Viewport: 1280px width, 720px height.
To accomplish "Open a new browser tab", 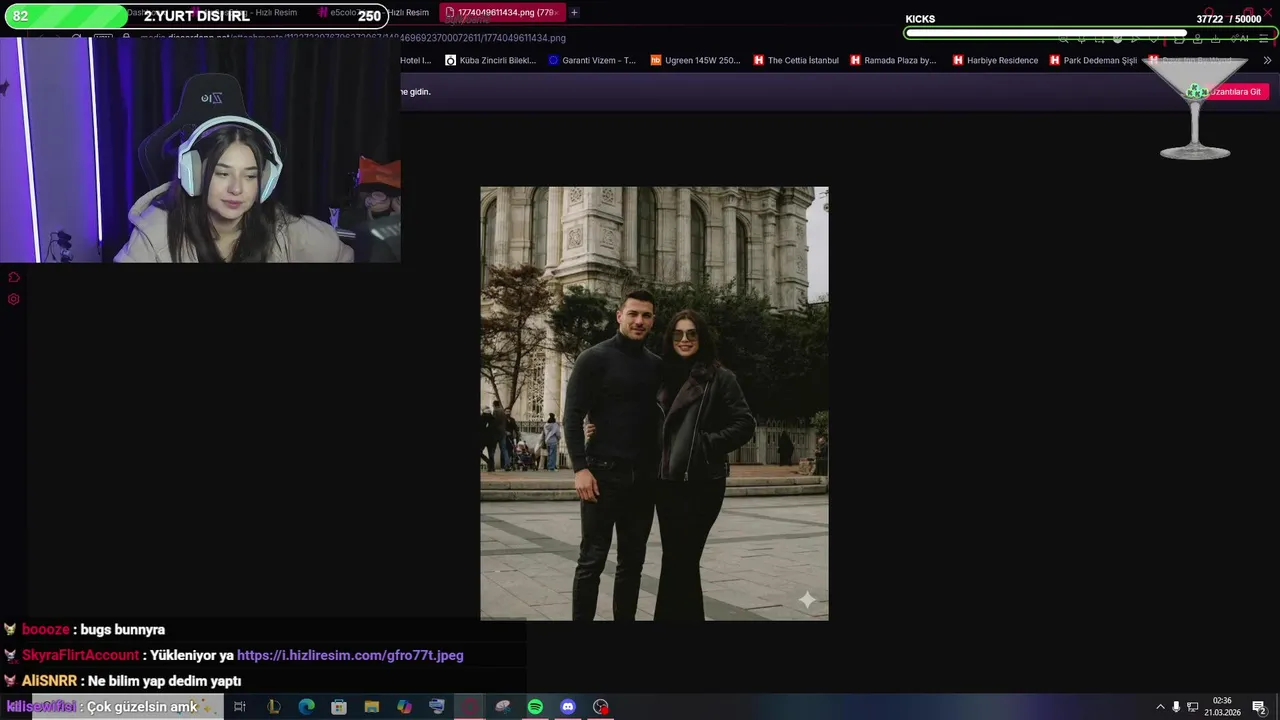I will (574, 12).
